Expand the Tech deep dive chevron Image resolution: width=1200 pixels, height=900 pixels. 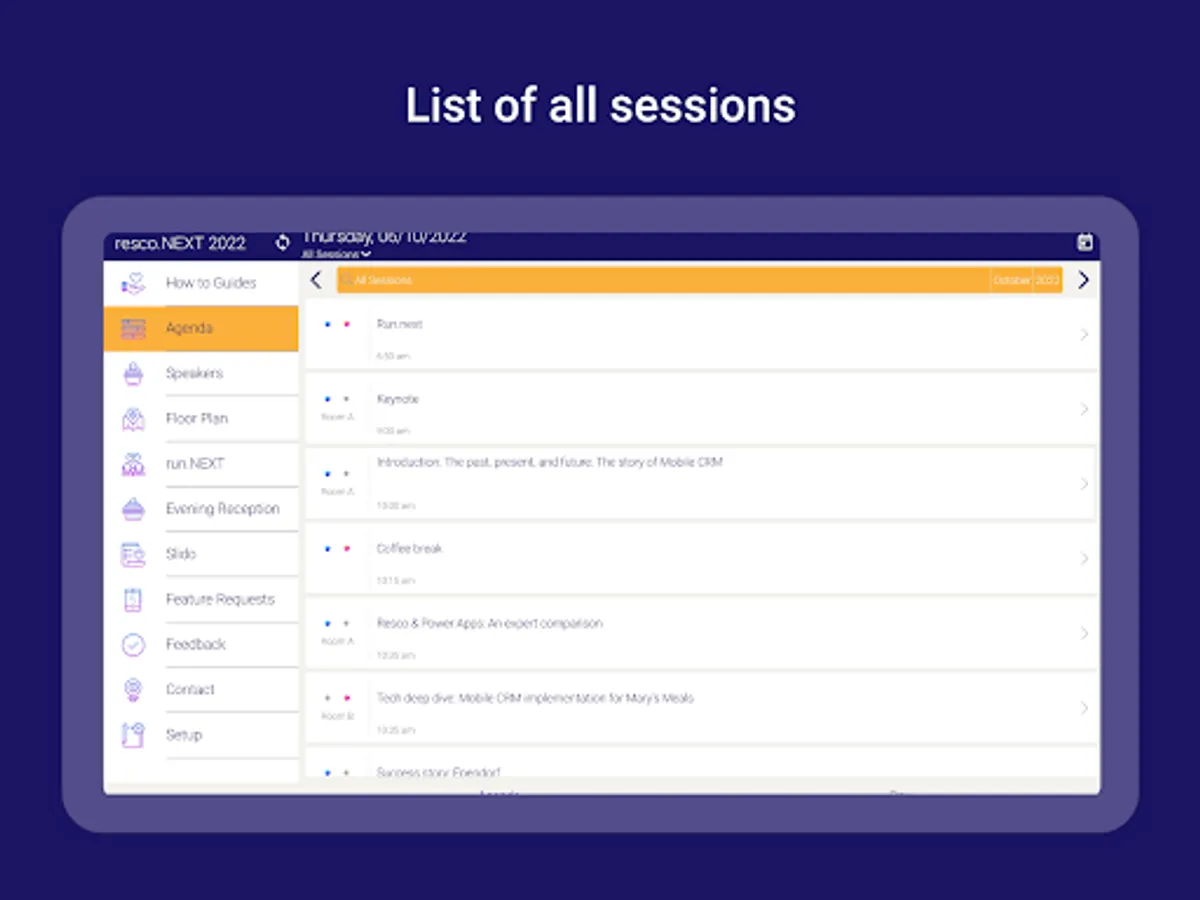click(1084, 708)
